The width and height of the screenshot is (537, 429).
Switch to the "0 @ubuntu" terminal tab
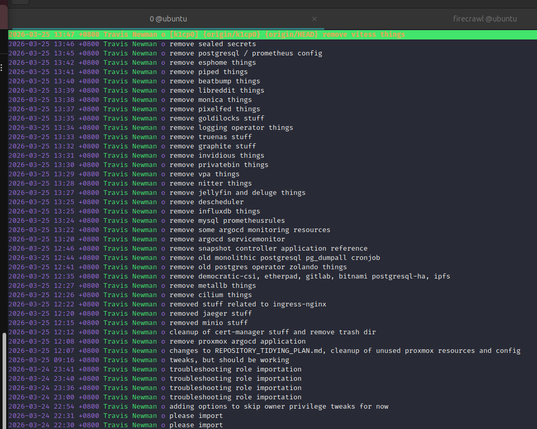tap(168, 19)
